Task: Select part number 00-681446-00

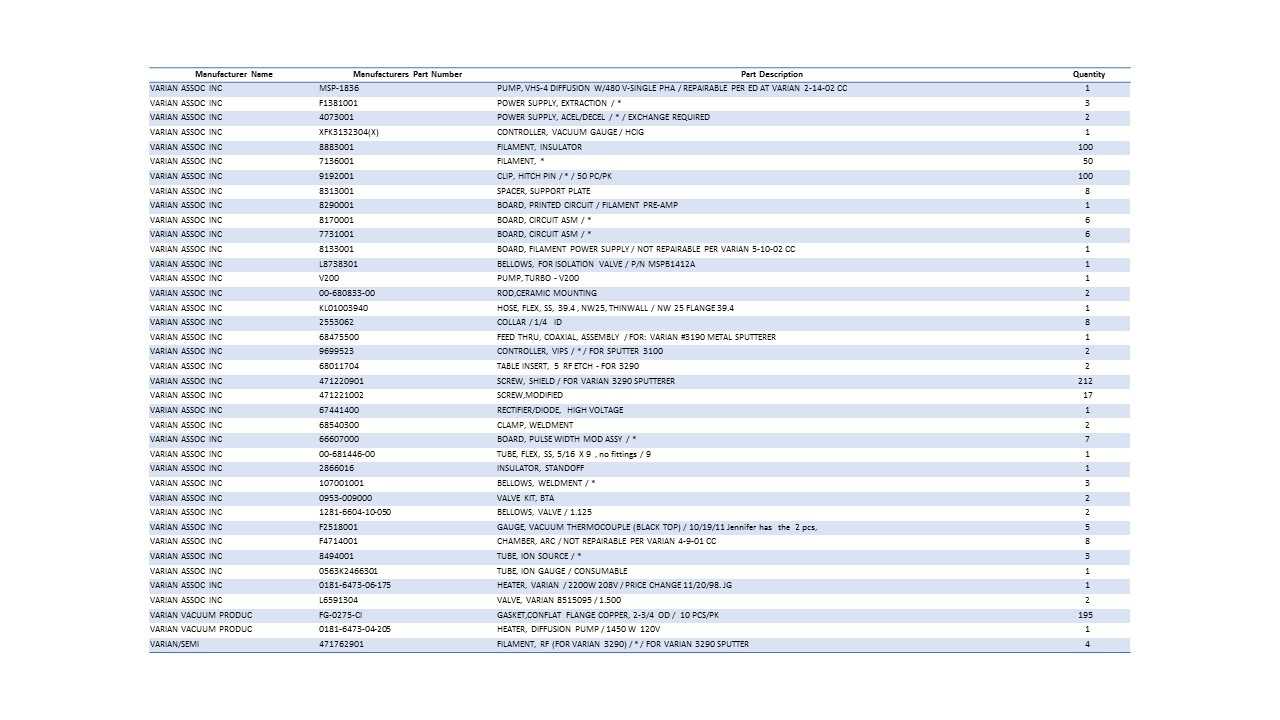Action: (347, 454)
